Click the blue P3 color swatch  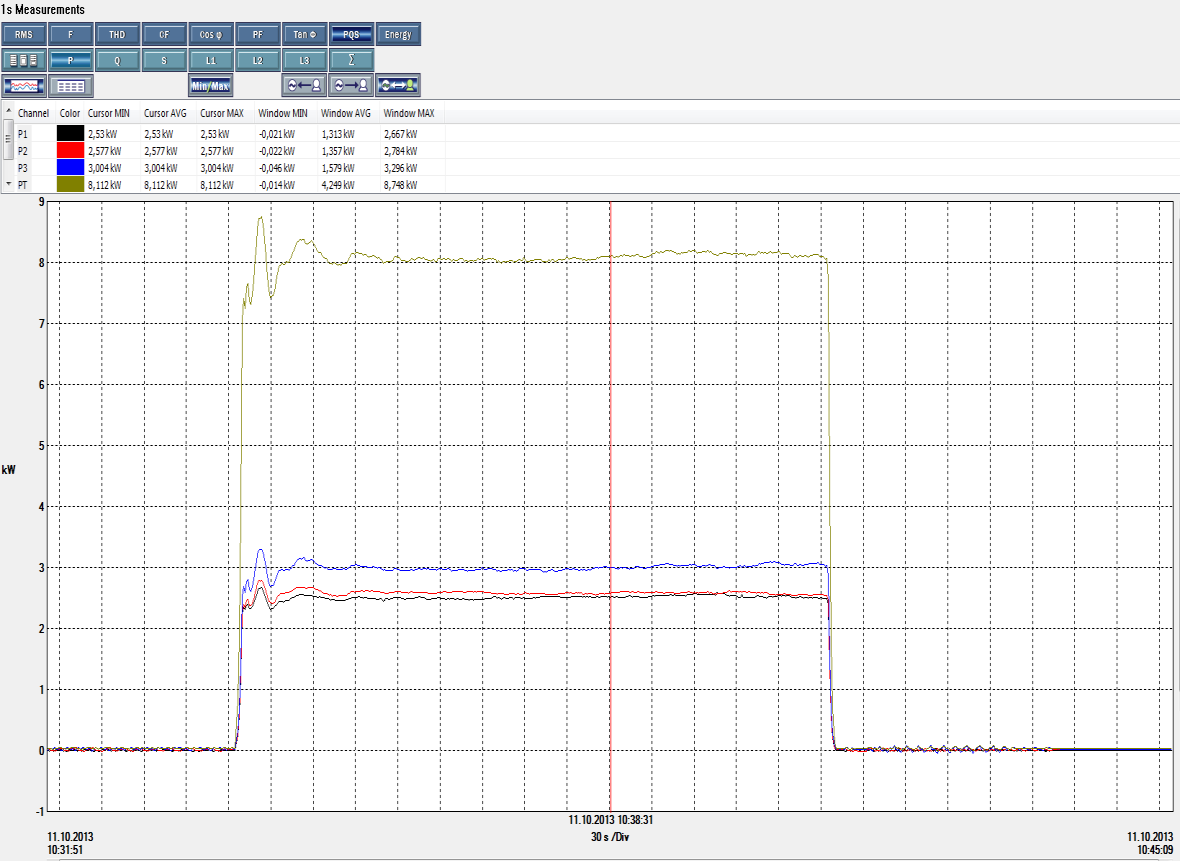click(x=70, y=168)
